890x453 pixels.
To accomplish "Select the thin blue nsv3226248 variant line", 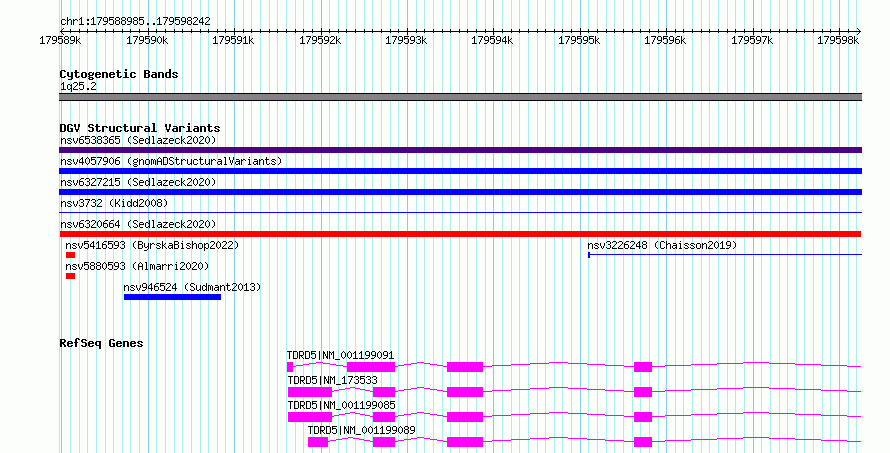I will coord(725,255).
